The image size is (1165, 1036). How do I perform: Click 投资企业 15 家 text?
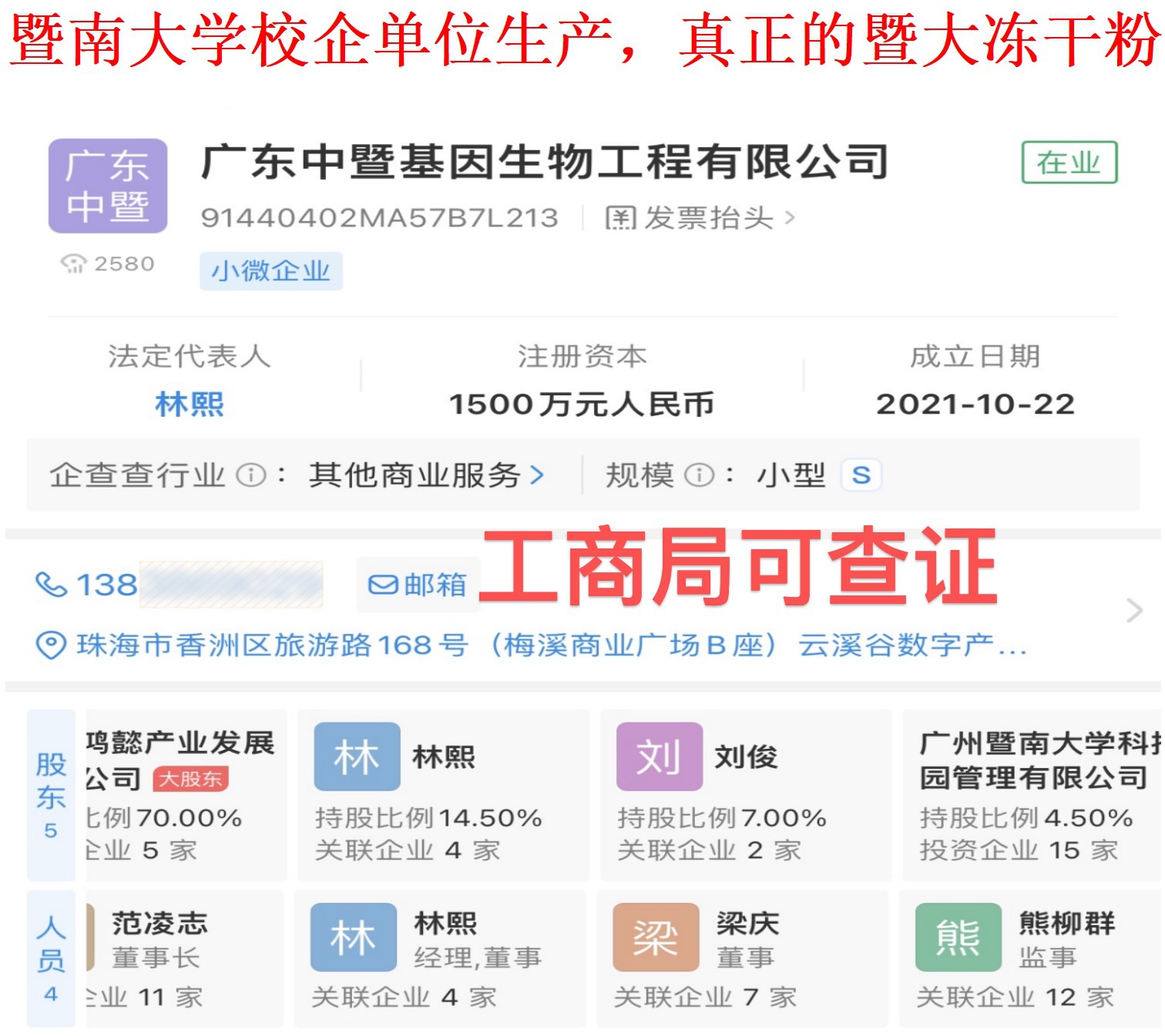click(1019, 850)
